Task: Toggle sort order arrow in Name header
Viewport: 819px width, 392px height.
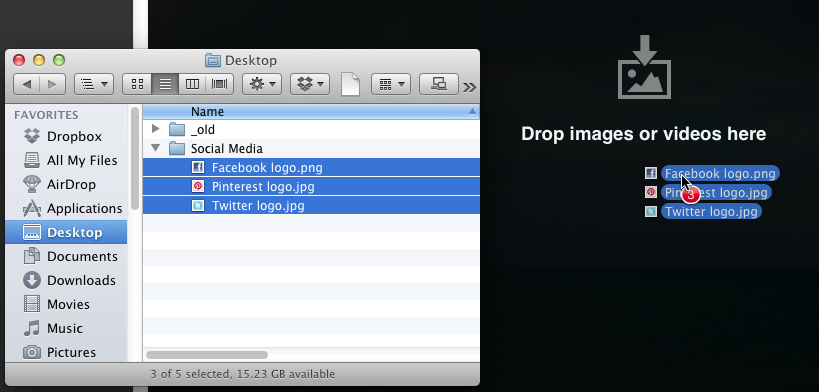Action: tap(472, 111)
